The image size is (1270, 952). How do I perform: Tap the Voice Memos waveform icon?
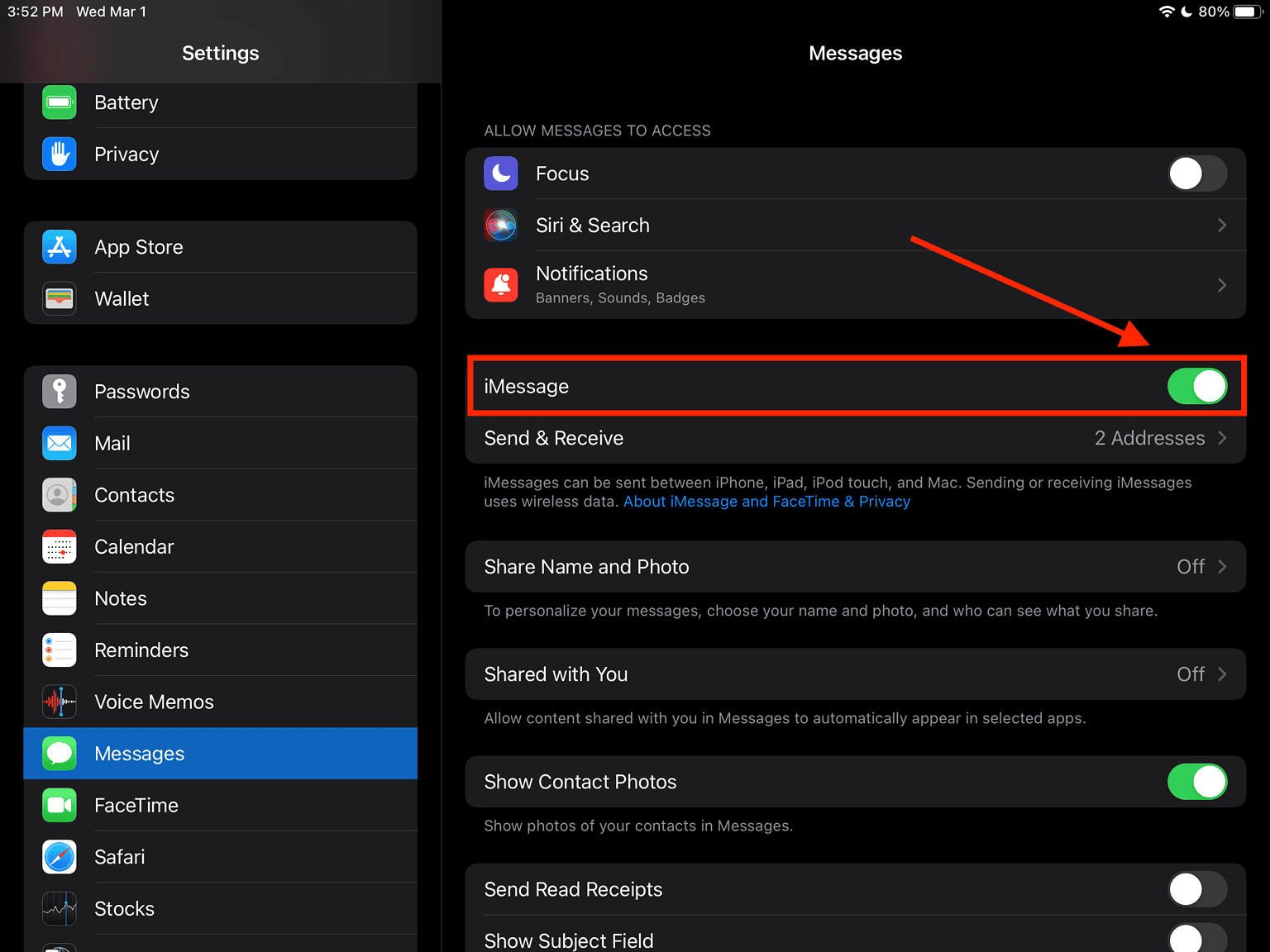(60, 702)
